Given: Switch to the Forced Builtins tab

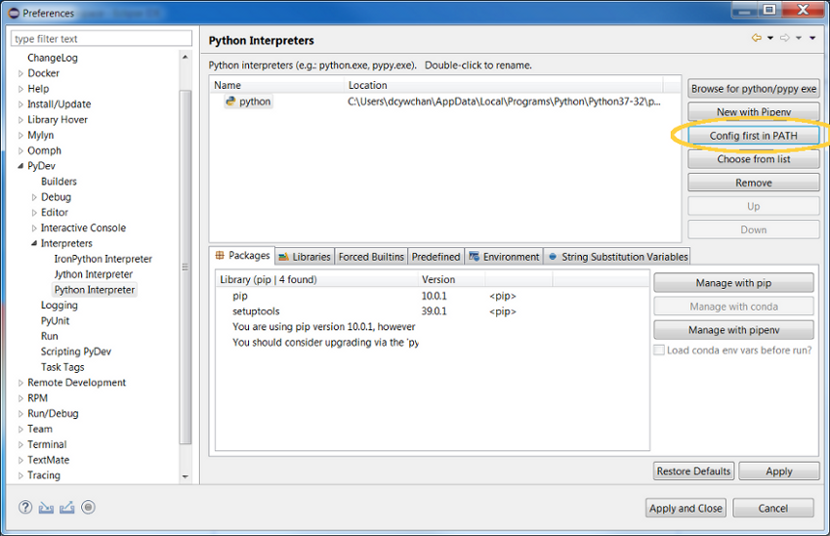Looking at the screenshot, I should (x=372, y=257).
